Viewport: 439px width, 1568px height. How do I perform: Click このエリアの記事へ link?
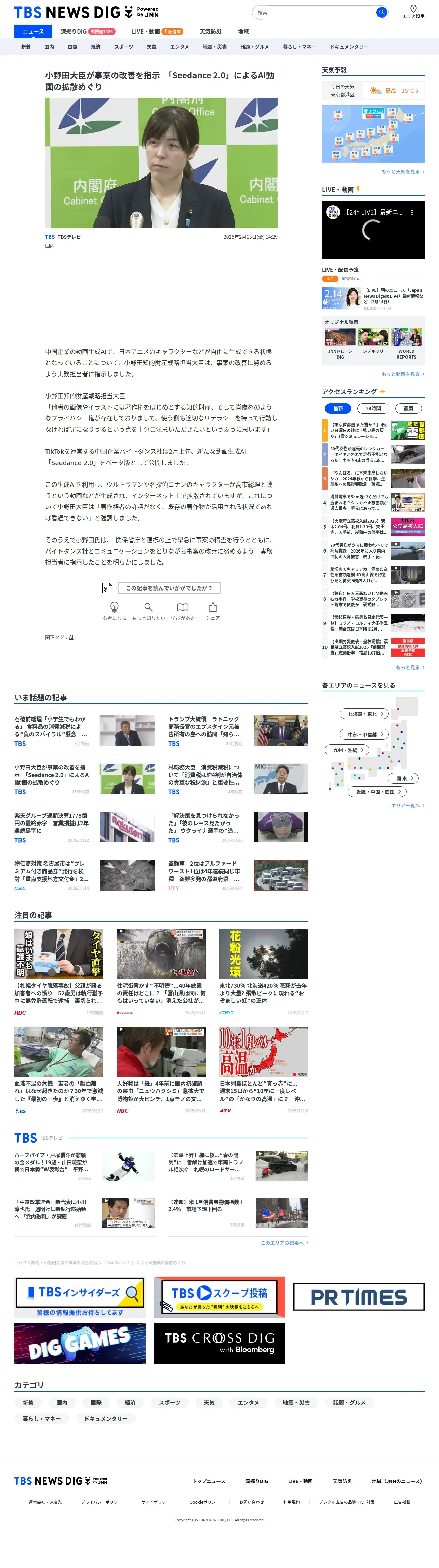tap(284, 1242)
